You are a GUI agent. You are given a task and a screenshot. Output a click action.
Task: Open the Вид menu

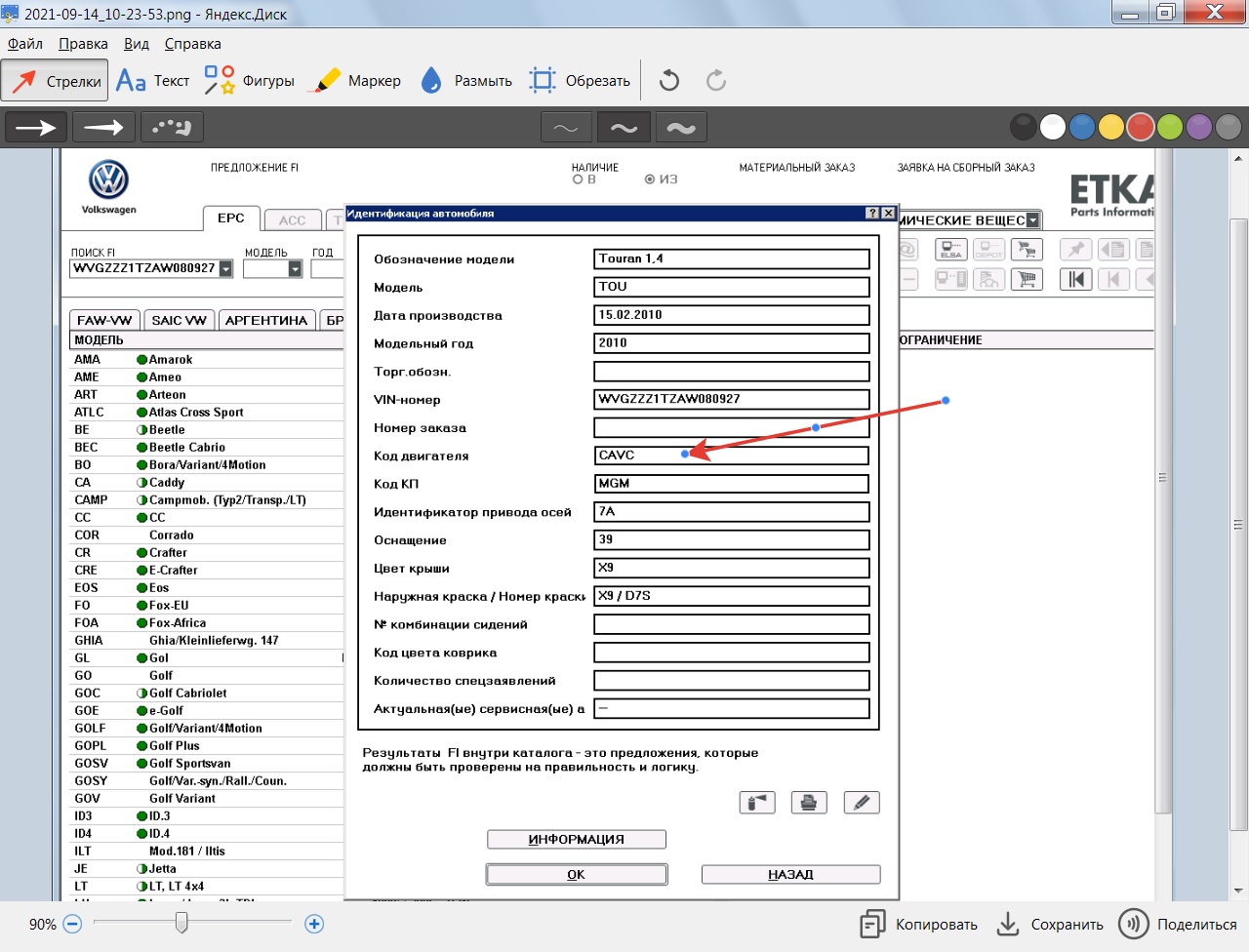point(137,44)
